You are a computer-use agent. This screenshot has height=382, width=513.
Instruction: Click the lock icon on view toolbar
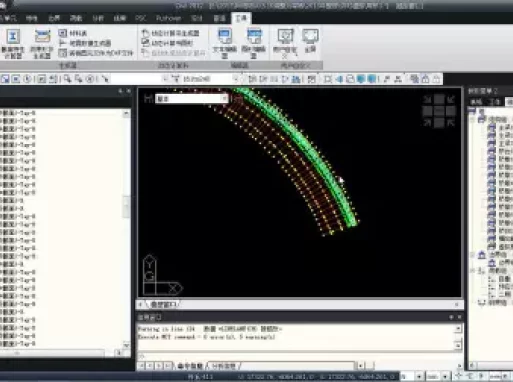tap(425, 79)
